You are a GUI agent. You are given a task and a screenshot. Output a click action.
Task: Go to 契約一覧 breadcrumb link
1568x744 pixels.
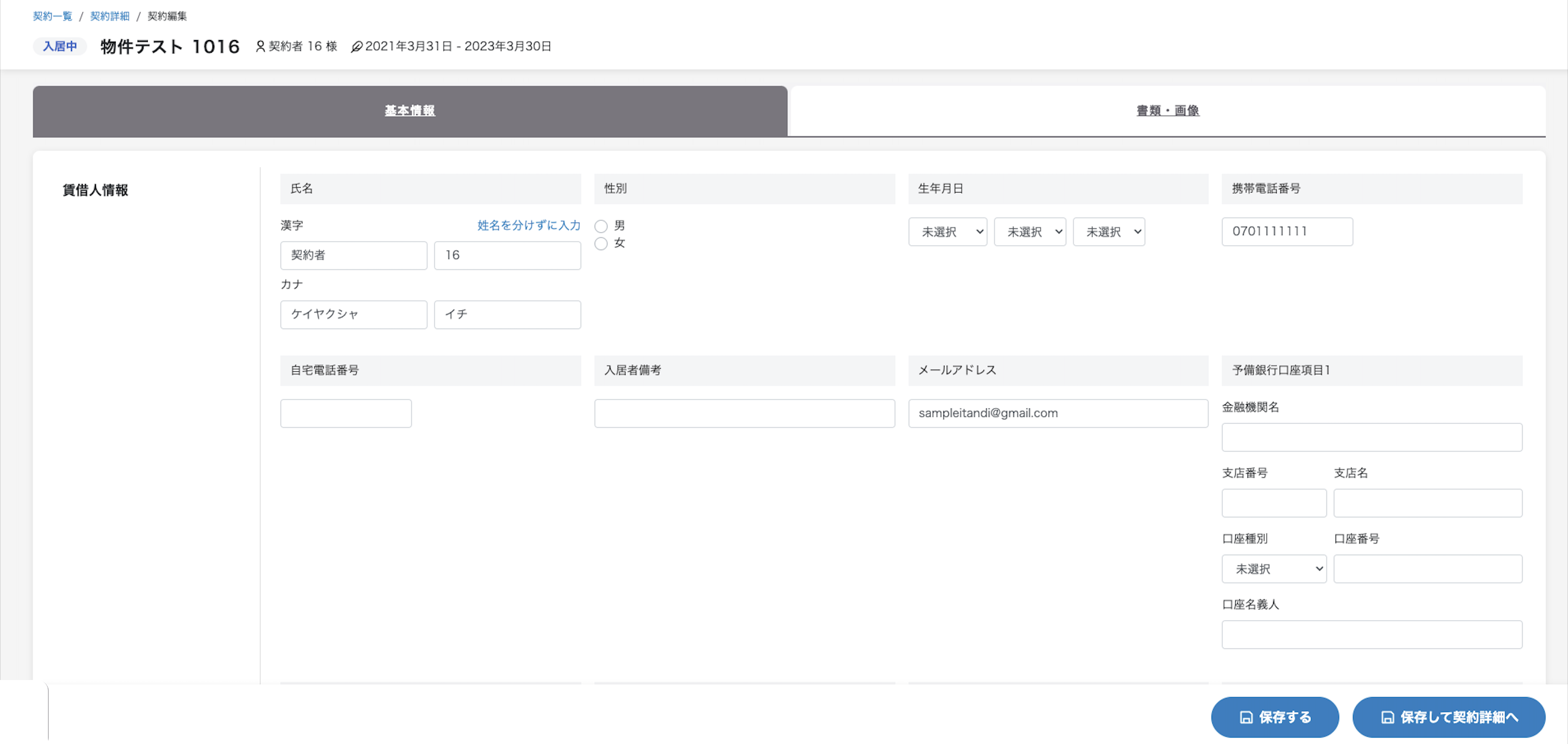52,17
